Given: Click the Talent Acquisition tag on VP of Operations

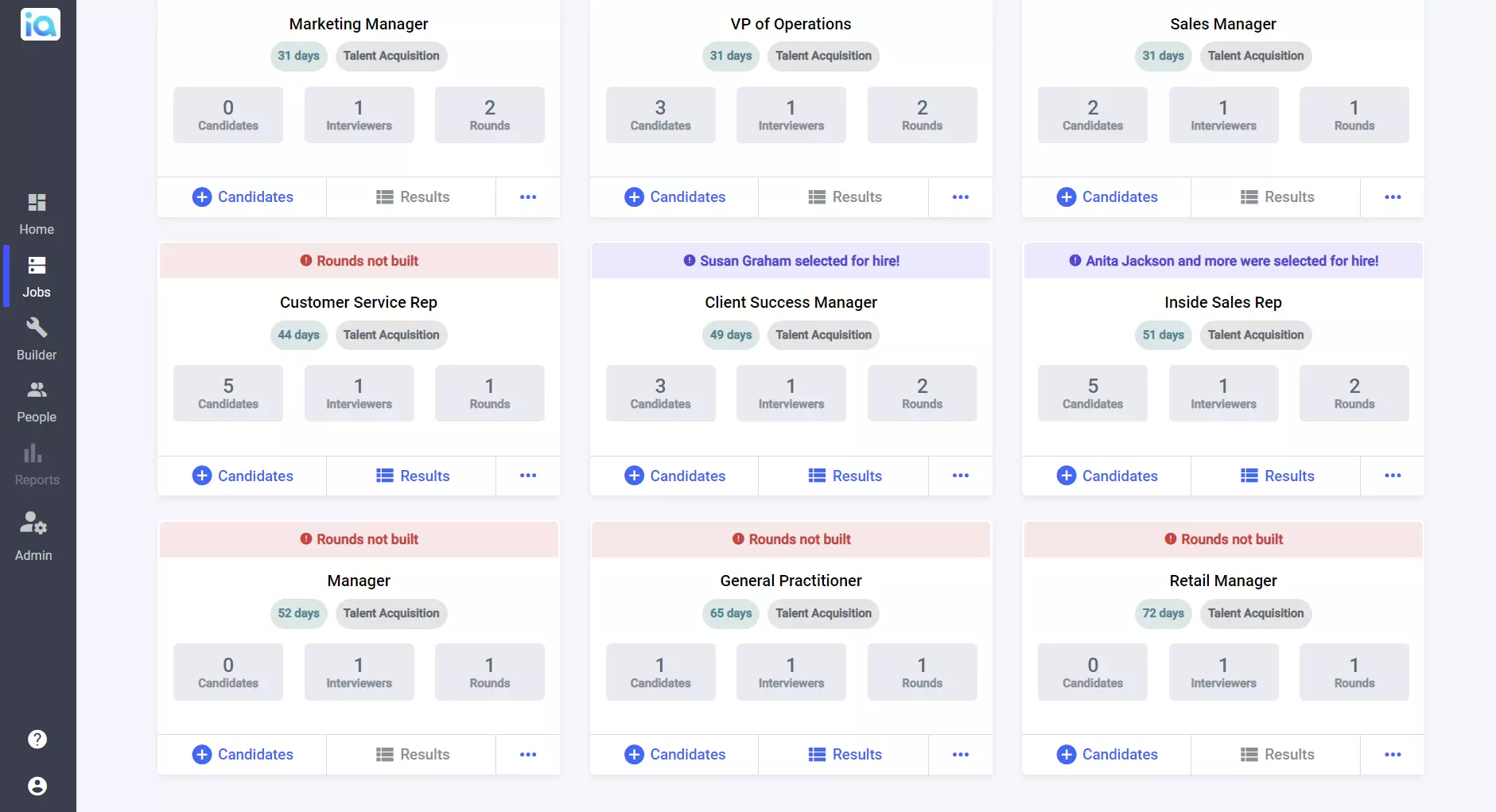Looking at the screenshot, I should (x=823, y=56).
